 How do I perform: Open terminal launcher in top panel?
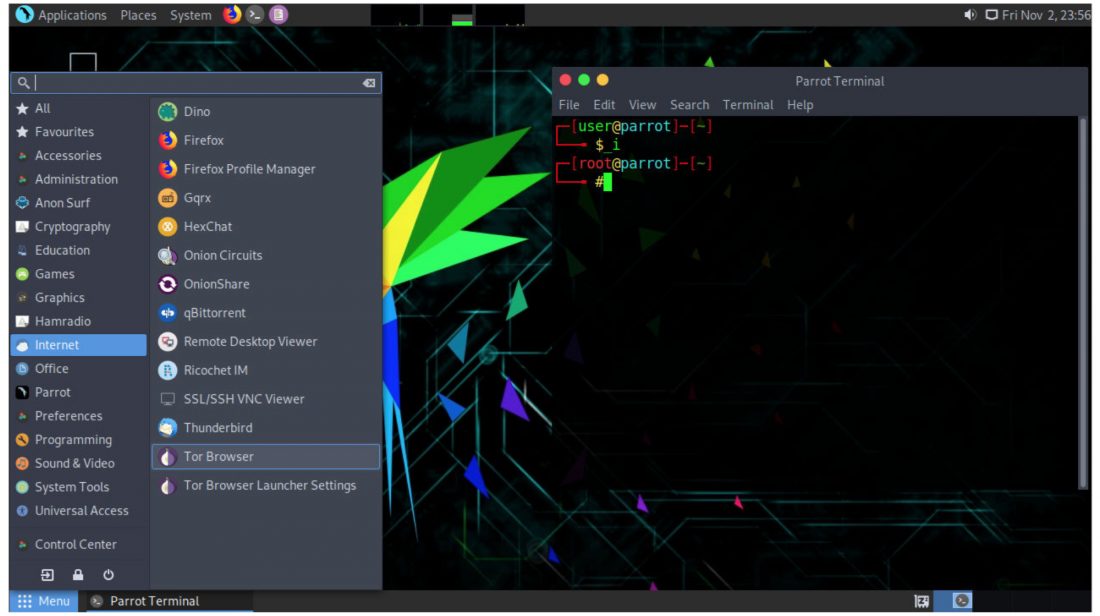coord(256,15)
